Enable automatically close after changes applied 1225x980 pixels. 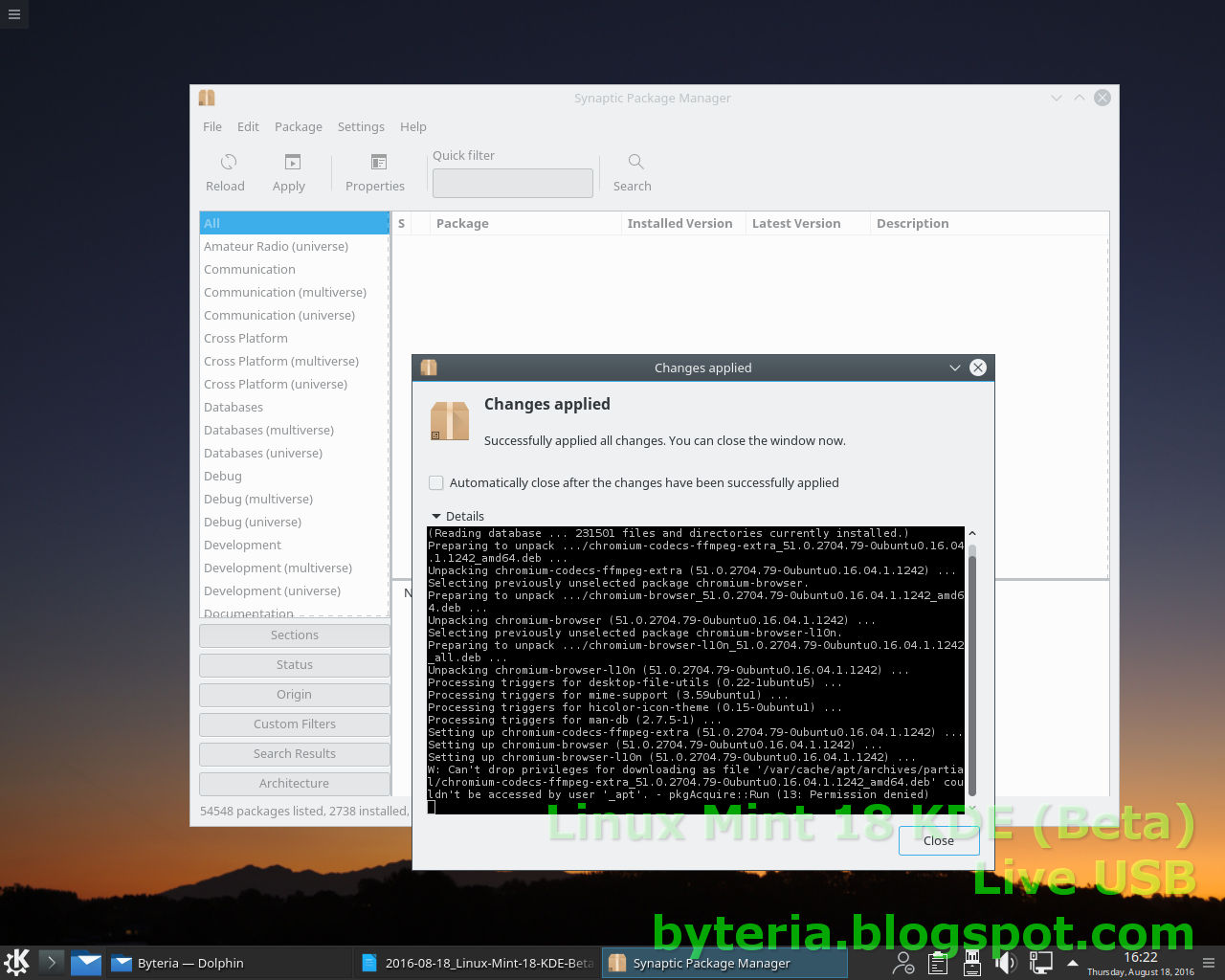(436, 483)
